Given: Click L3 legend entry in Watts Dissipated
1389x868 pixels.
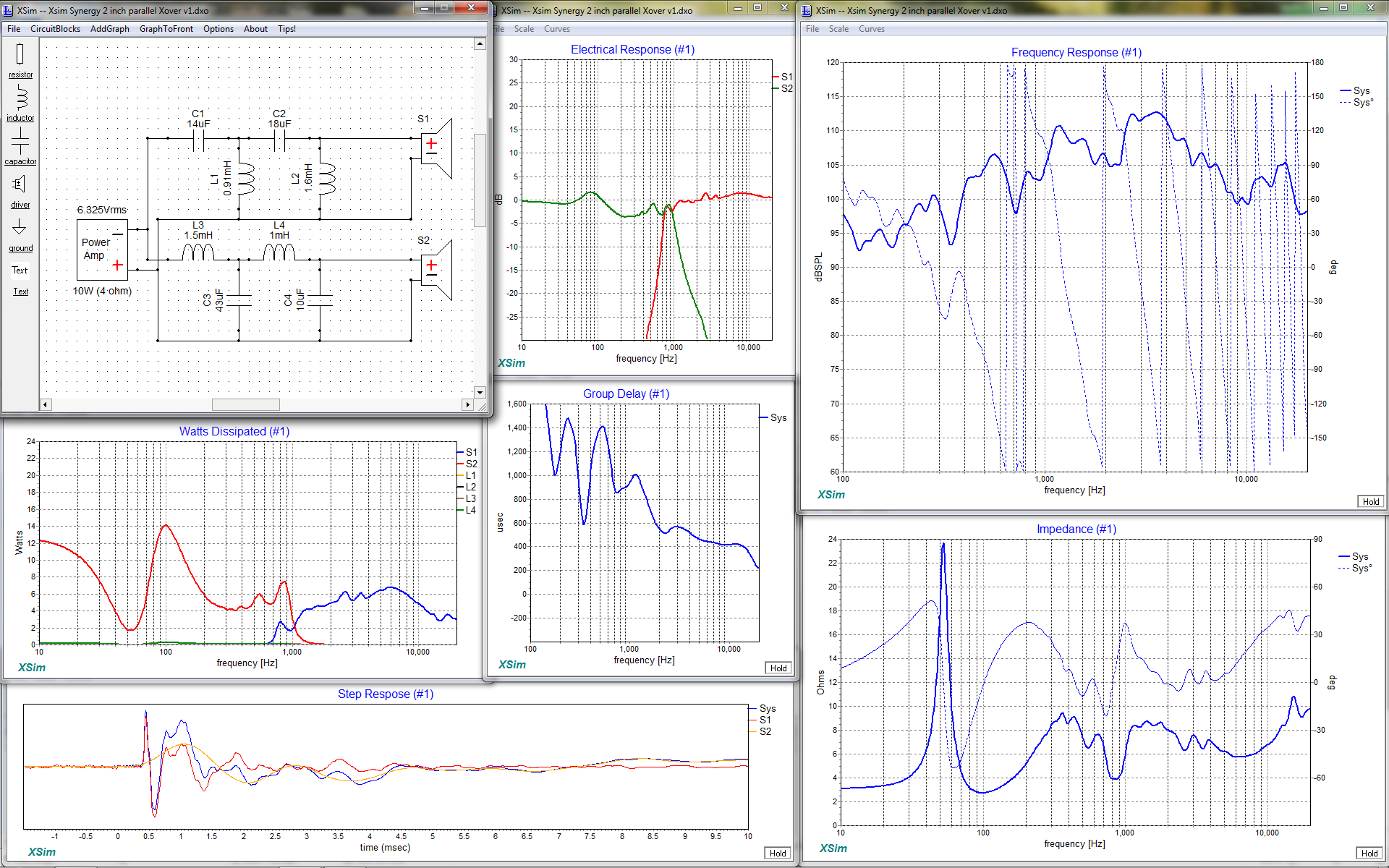Looking at the screenshot, I should [467, 498].
